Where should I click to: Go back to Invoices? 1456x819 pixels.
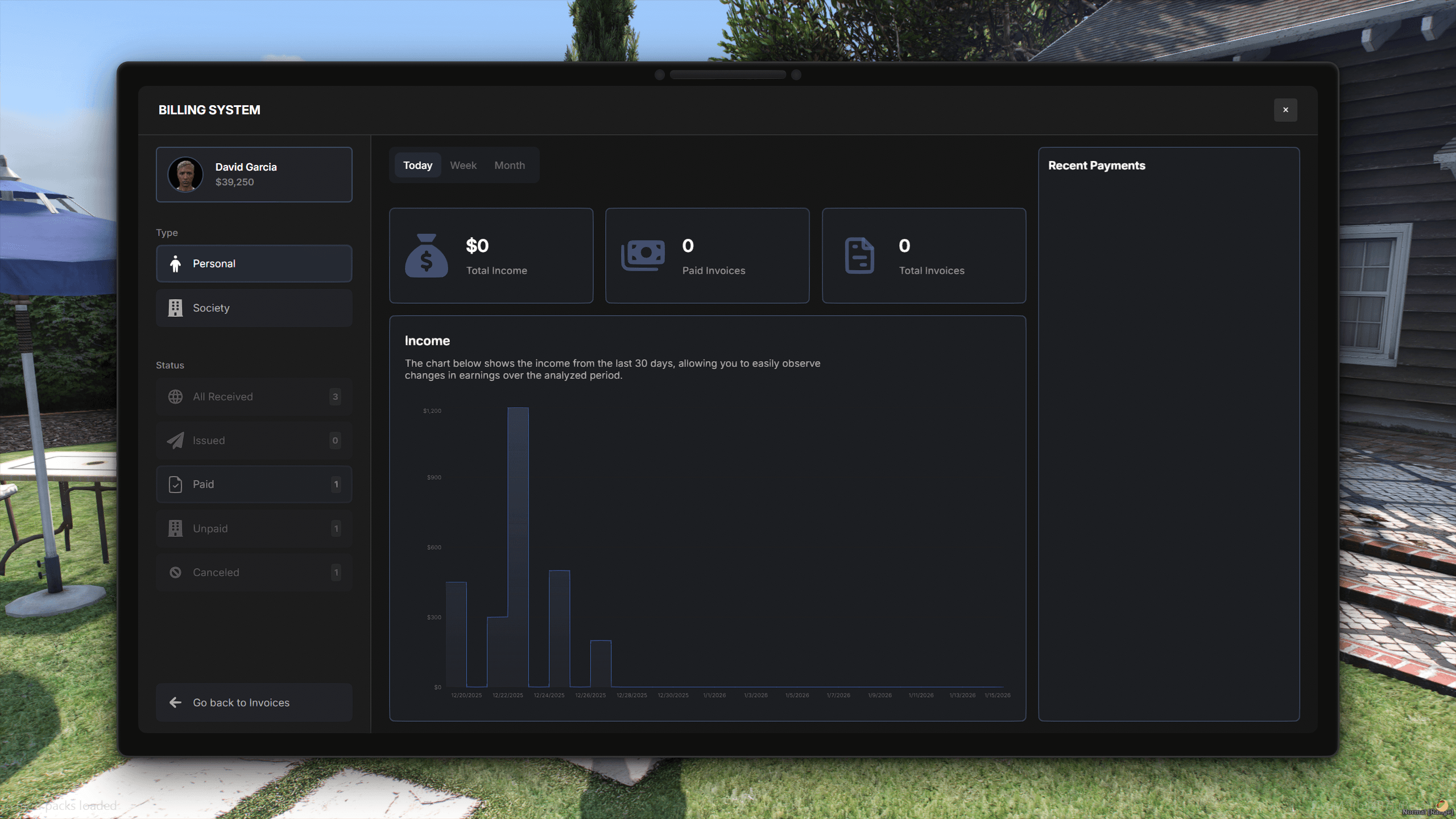click(254, 702)
